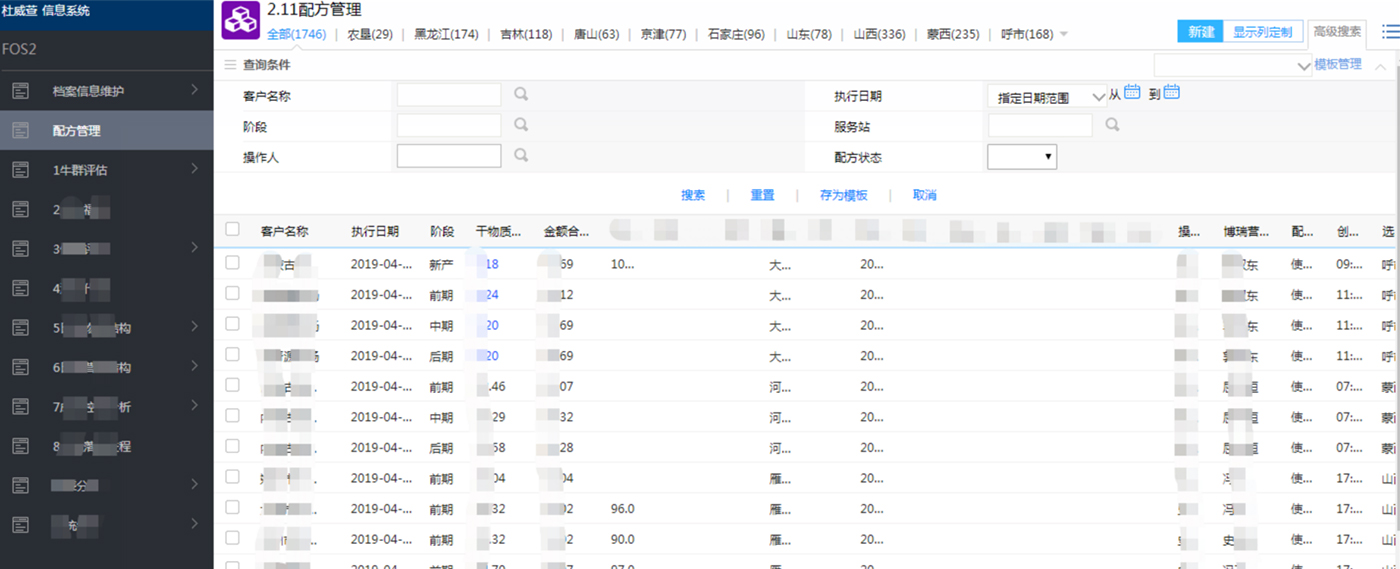Check the row with dry matter 24

pos(232,294)
